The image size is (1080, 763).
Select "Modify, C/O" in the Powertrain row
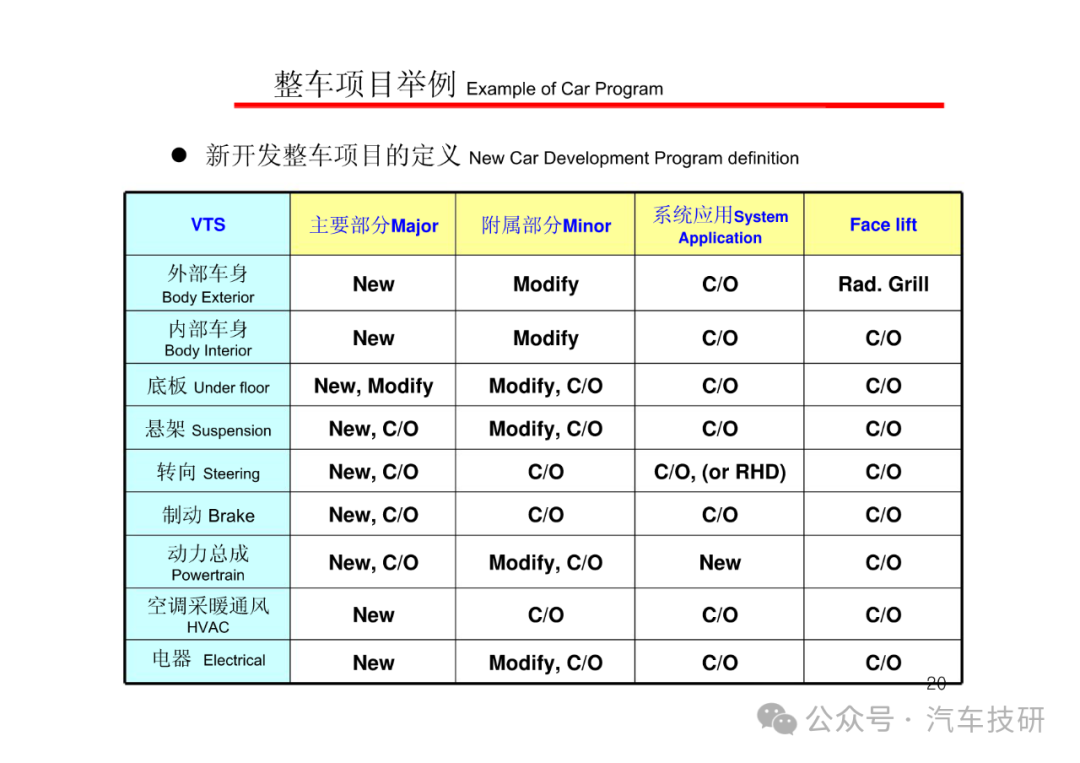pos(546,563)
